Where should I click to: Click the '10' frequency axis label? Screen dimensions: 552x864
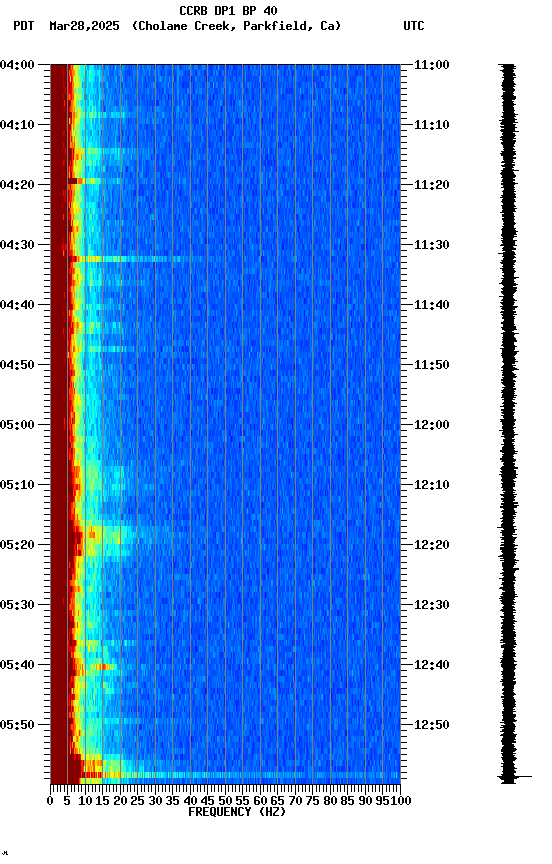click(85, 801)
